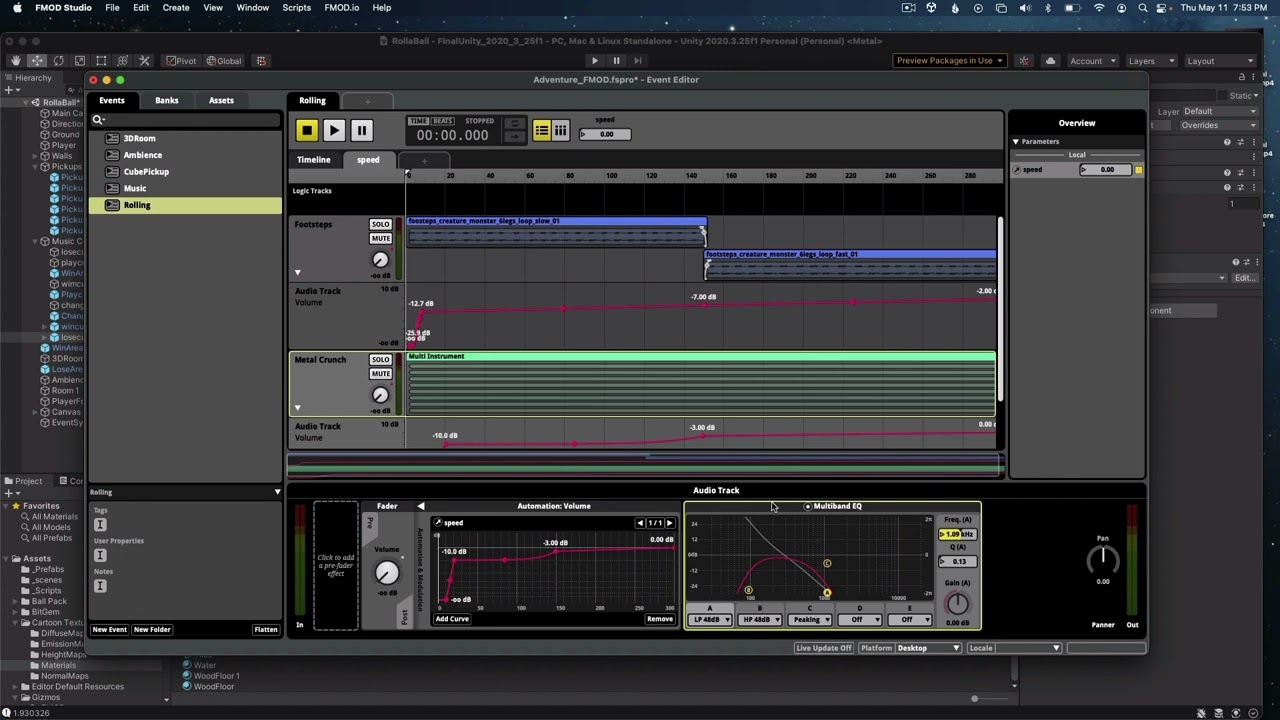Collapse the Automation Volume panel arrow
The image size is (1280, 720).
[421, 506]
